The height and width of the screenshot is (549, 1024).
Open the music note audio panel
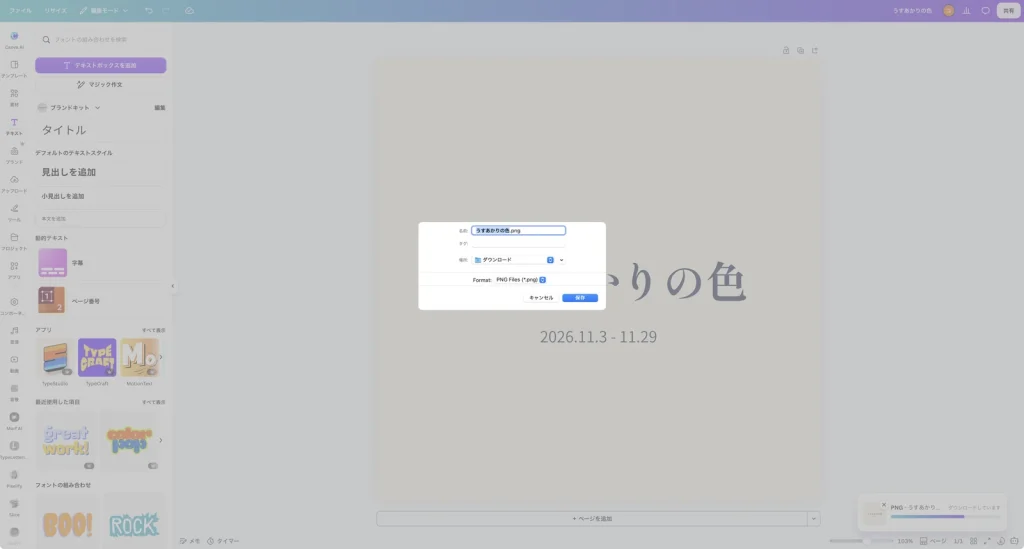pos(14,334)
